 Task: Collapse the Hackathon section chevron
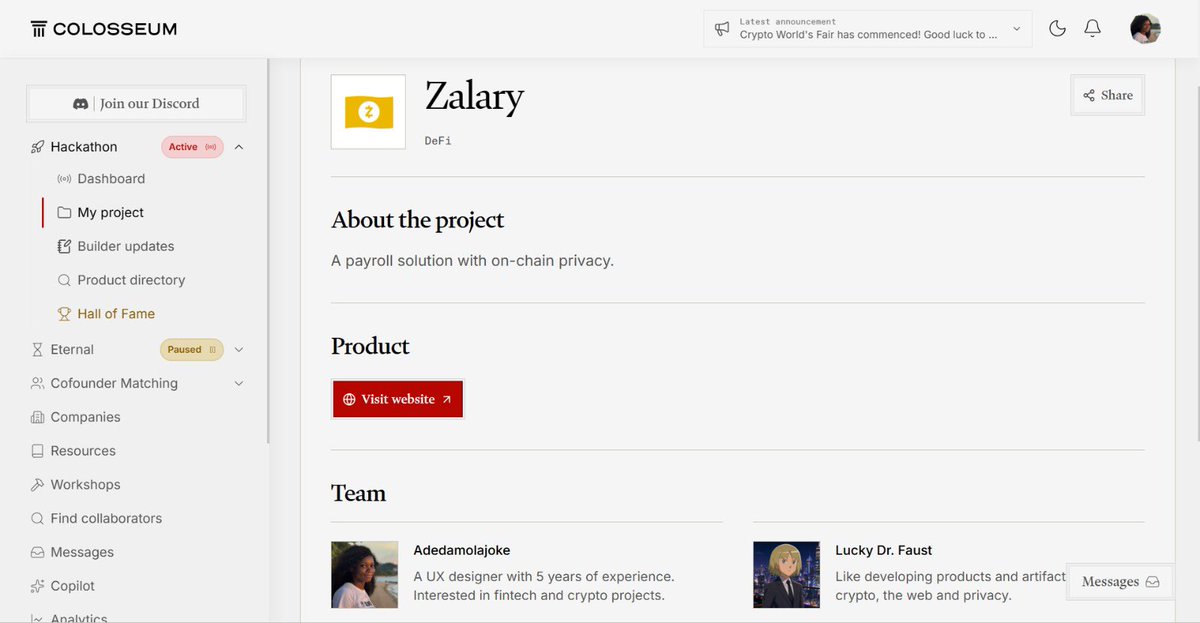(x=239, y=147)
